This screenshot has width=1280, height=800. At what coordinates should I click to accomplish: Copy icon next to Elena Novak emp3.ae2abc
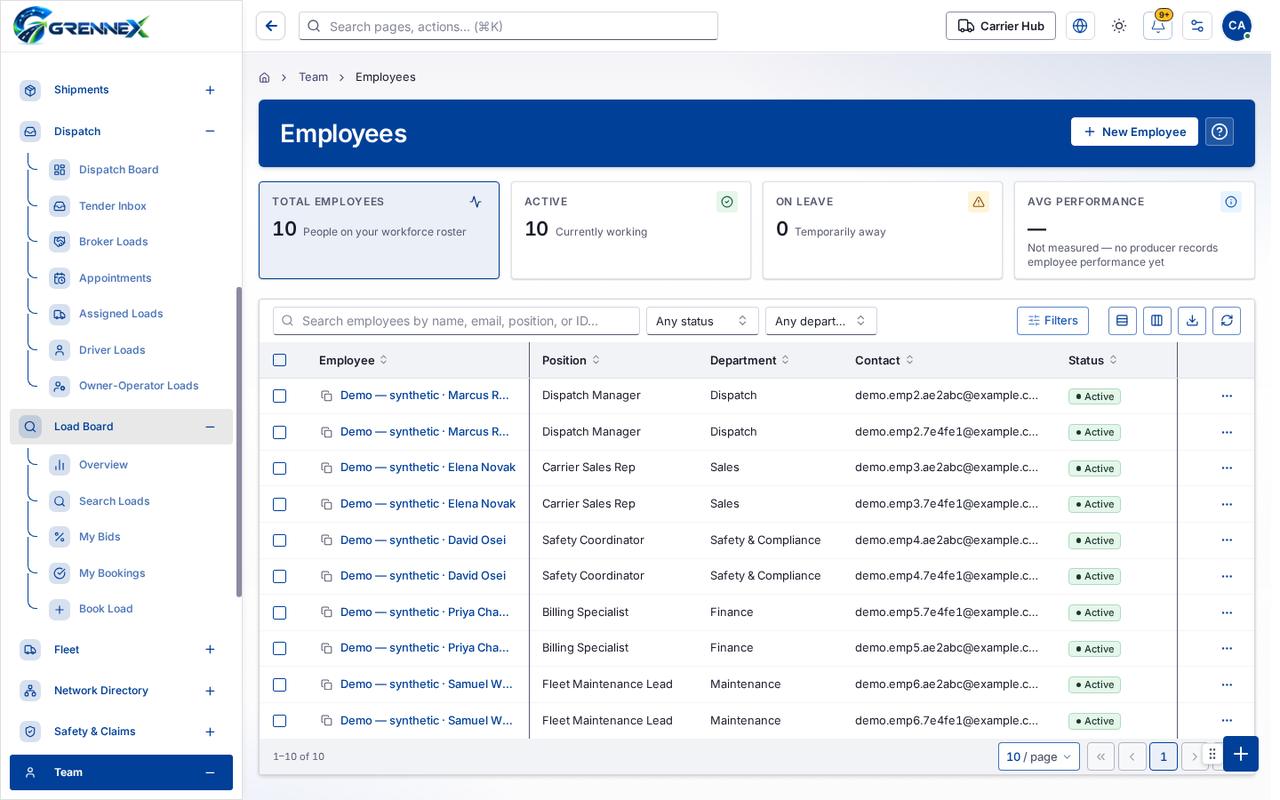(x=326, y=468)
